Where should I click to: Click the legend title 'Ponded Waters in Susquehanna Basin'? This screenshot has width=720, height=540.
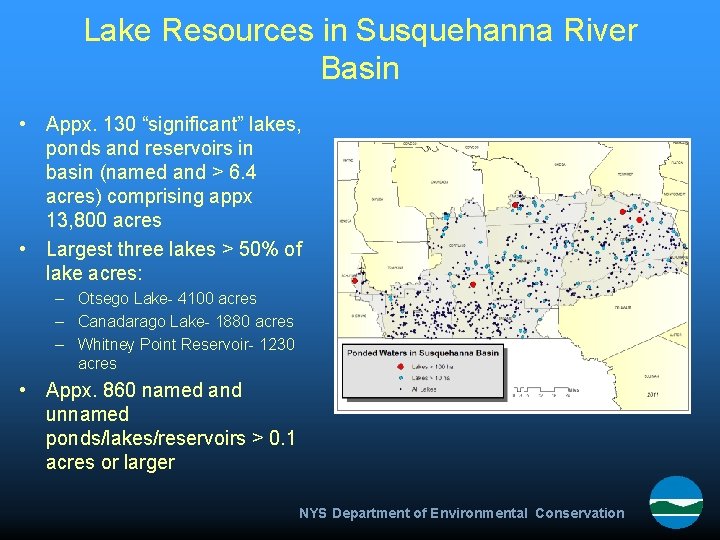point(423,353)
